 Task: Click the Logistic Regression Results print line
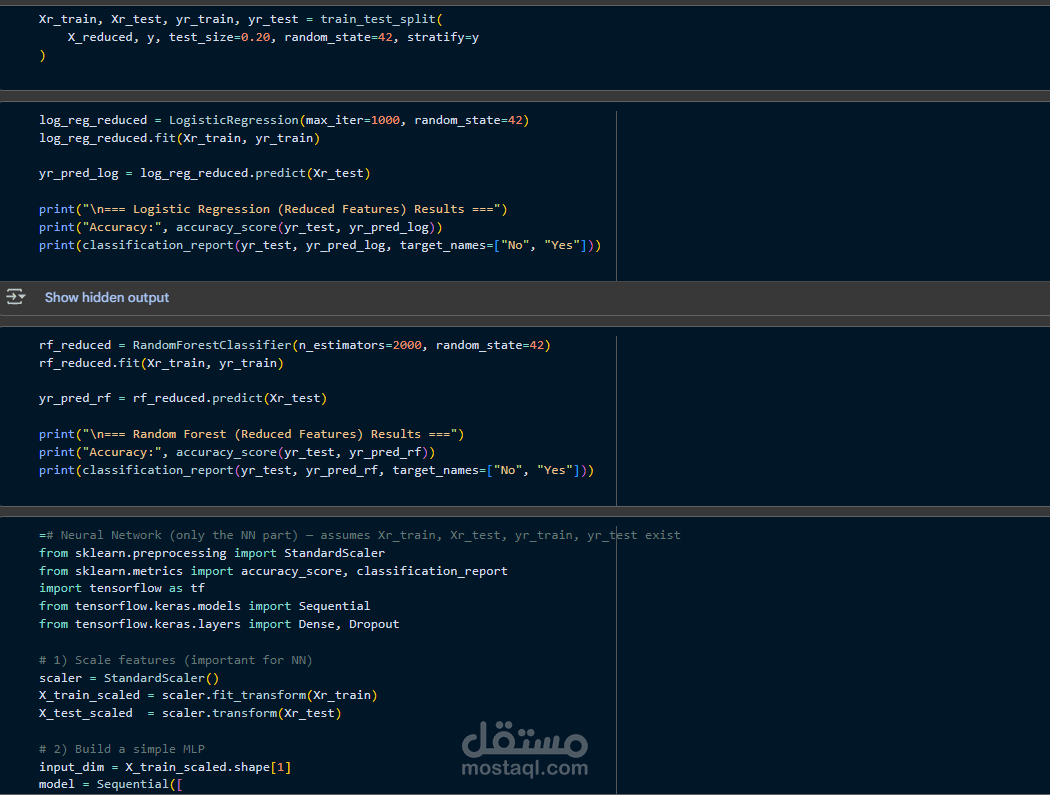pos(273,209)
